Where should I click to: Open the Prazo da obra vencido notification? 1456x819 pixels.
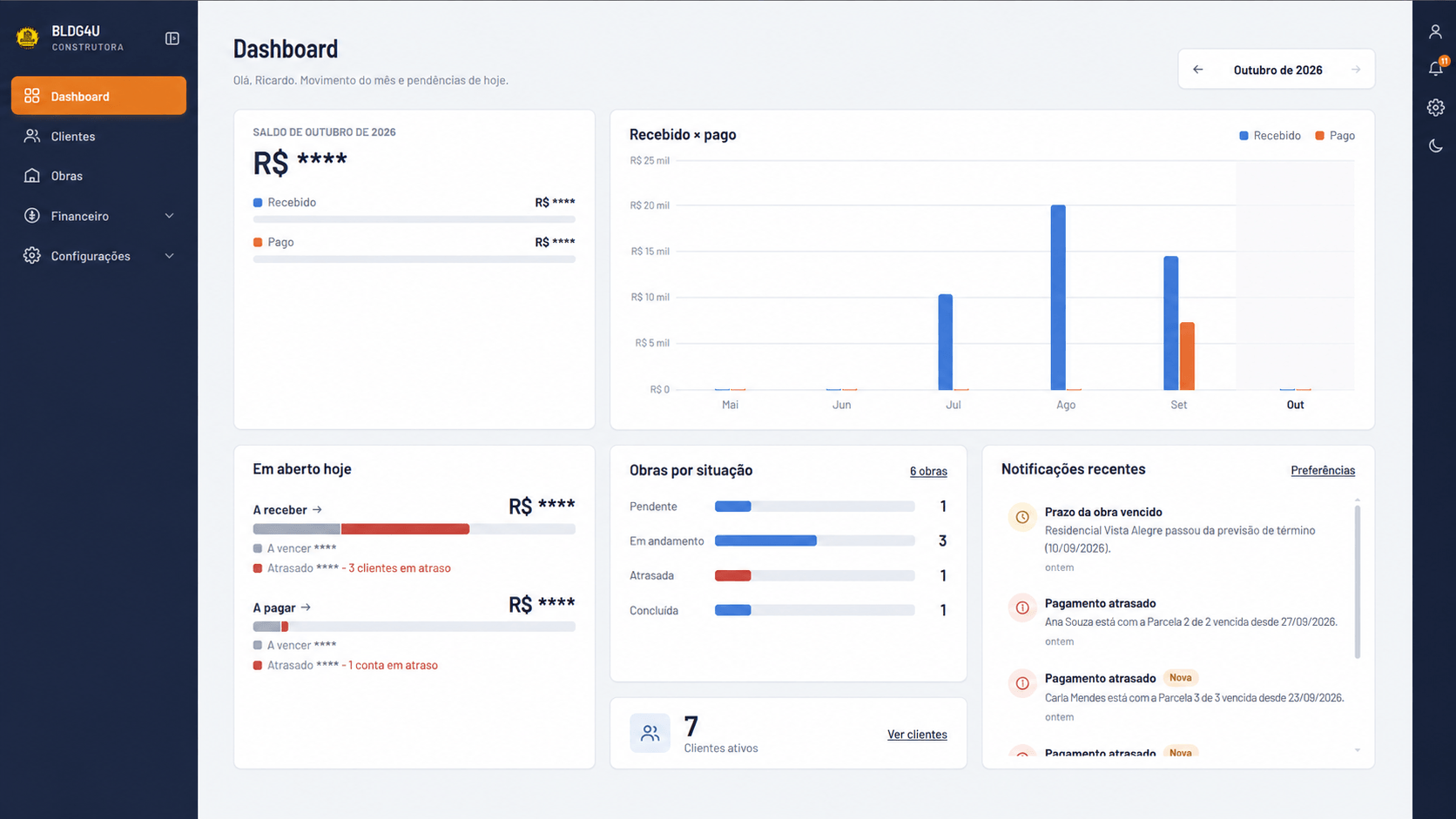(x=1176, y=539)
